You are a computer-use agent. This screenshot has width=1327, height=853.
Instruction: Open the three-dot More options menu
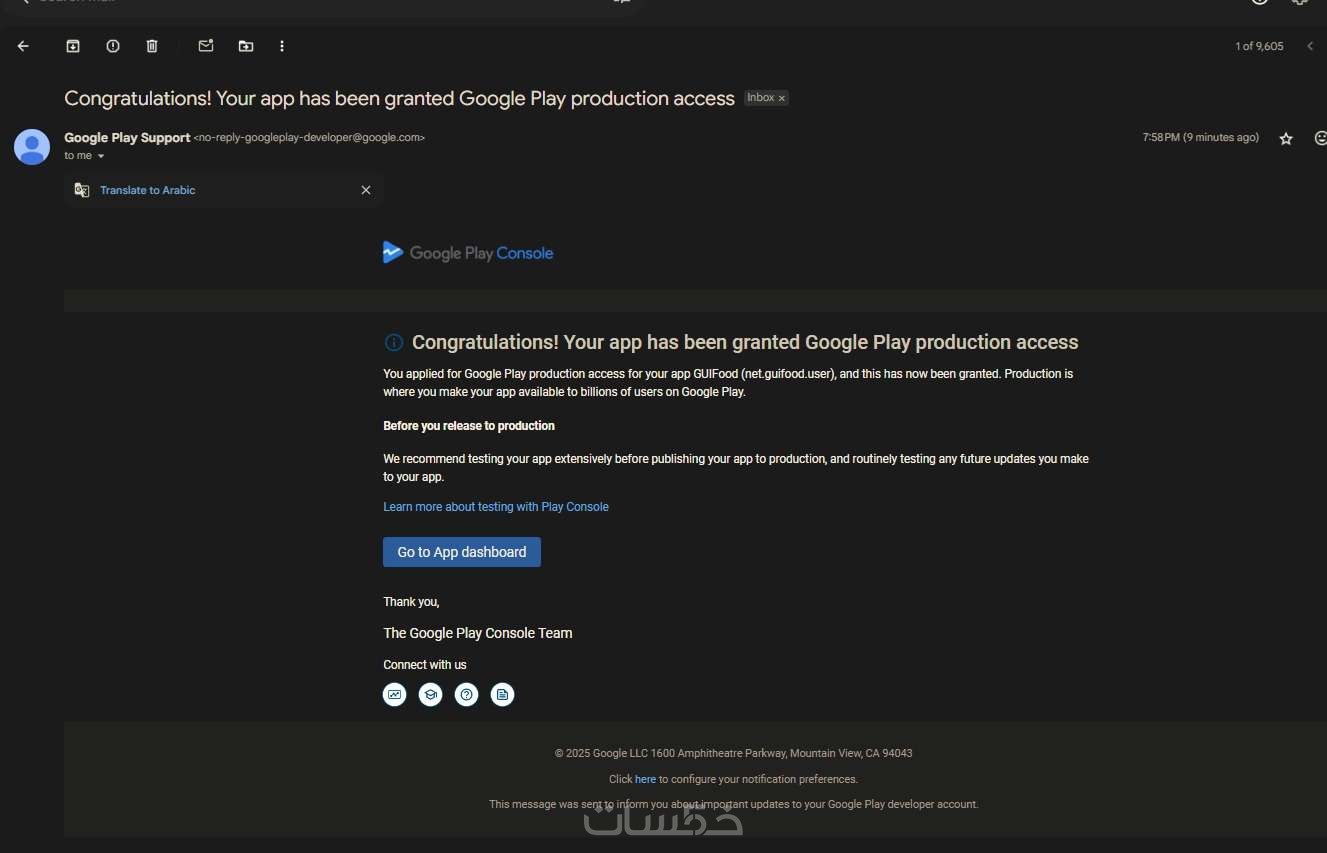(282, 46)
